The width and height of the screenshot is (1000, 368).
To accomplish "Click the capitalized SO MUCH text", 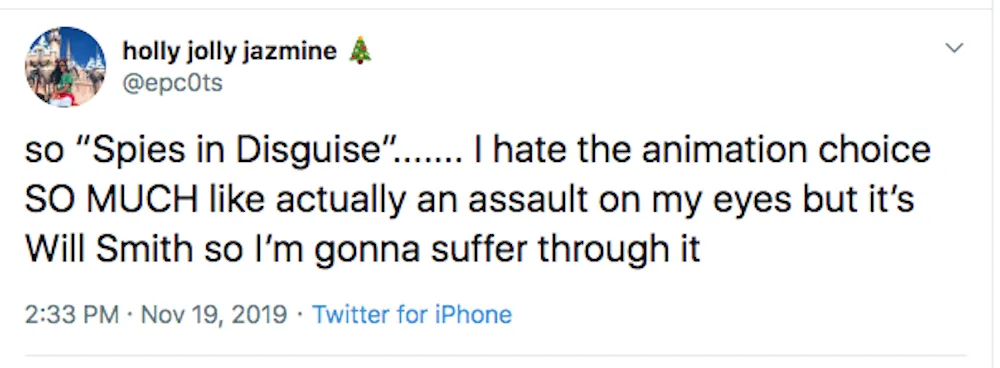I will (110, 200).
